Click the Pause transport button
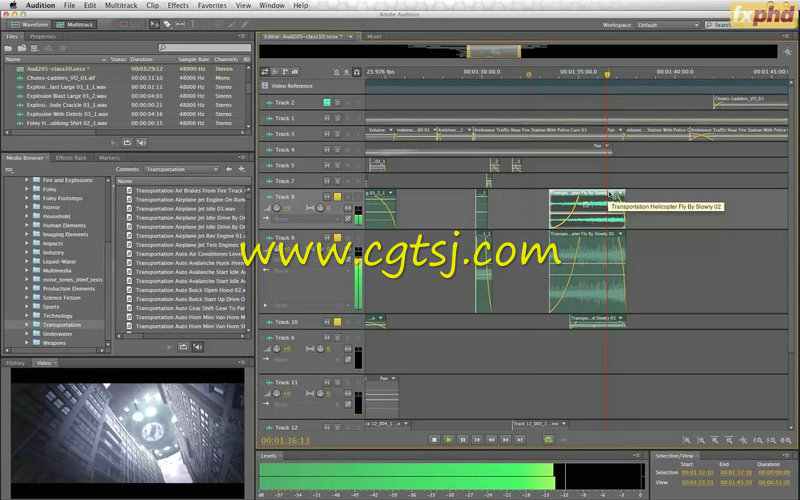 pos(463,440)
